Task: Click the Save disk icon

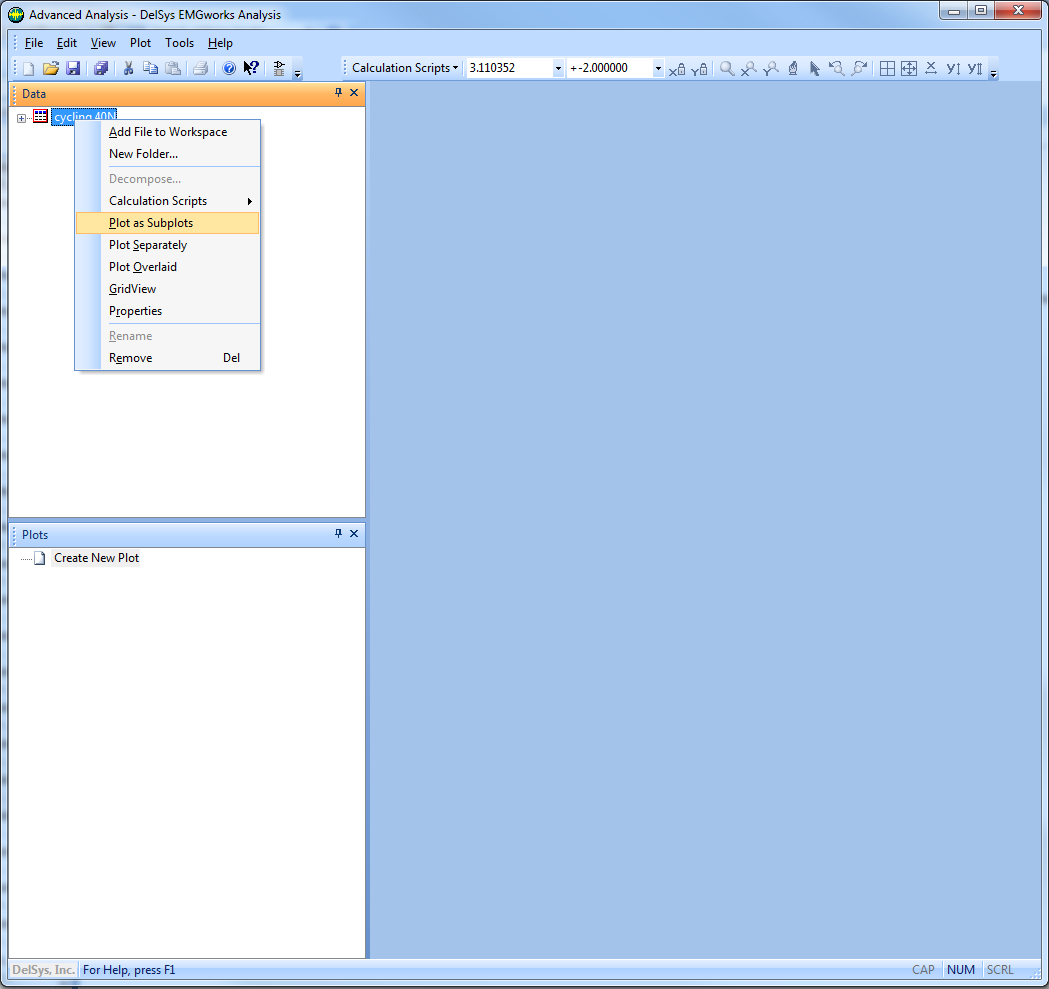Action: (x=73, y=69)
